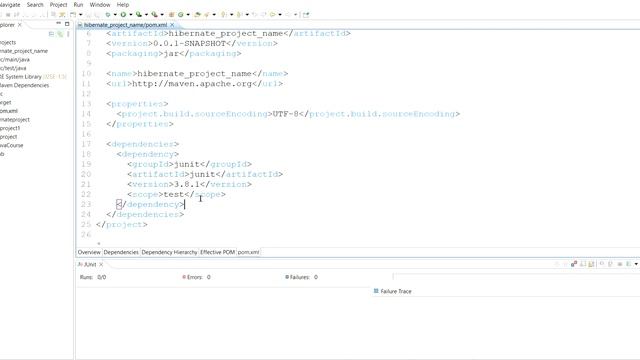Close the explorer view tab
The width and height of the screenshot is (640, 360).
point(20,25)
